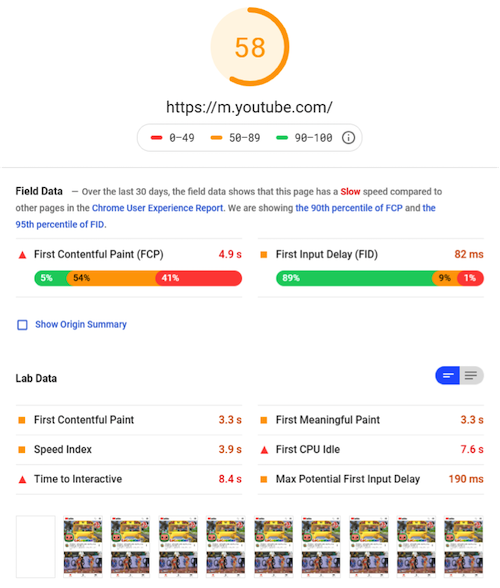Click the orange square beside First Input Delay (FID)

[264, 255]
